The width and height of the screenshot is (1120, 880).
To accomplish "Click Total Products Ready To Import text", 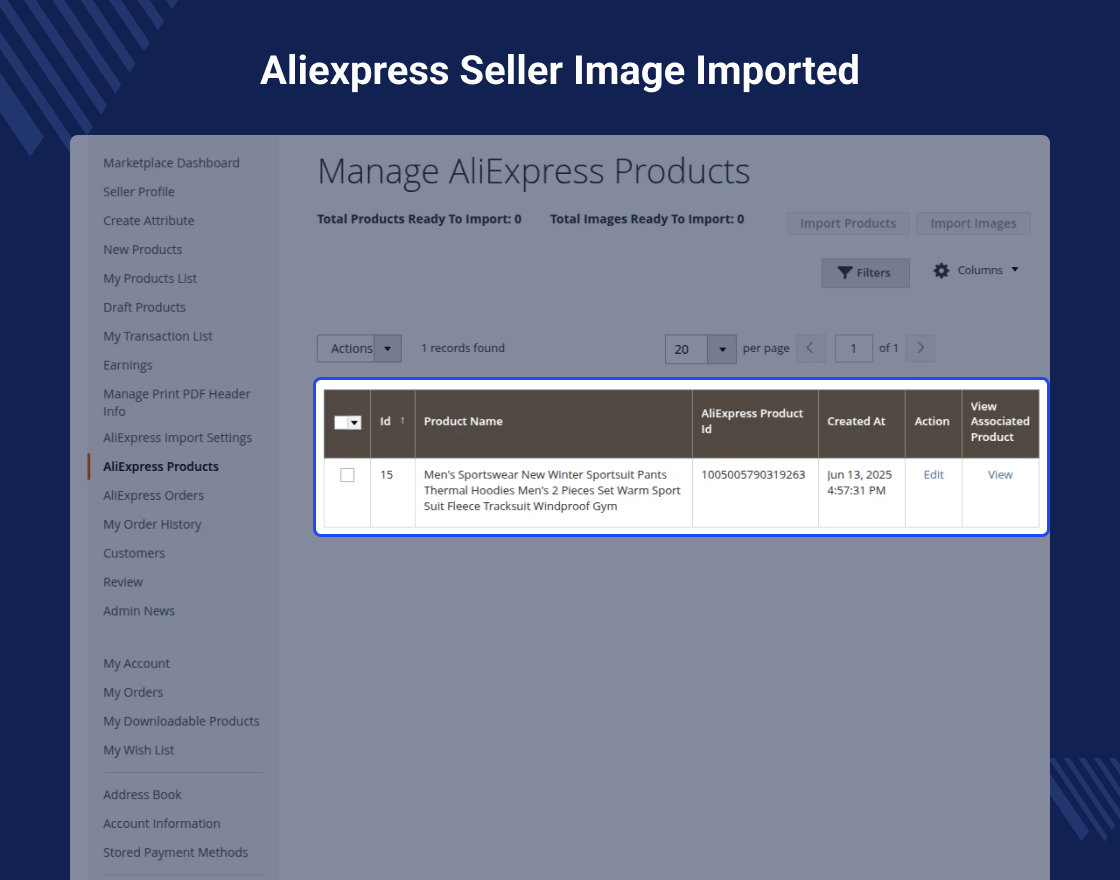I will coord(419,219).
